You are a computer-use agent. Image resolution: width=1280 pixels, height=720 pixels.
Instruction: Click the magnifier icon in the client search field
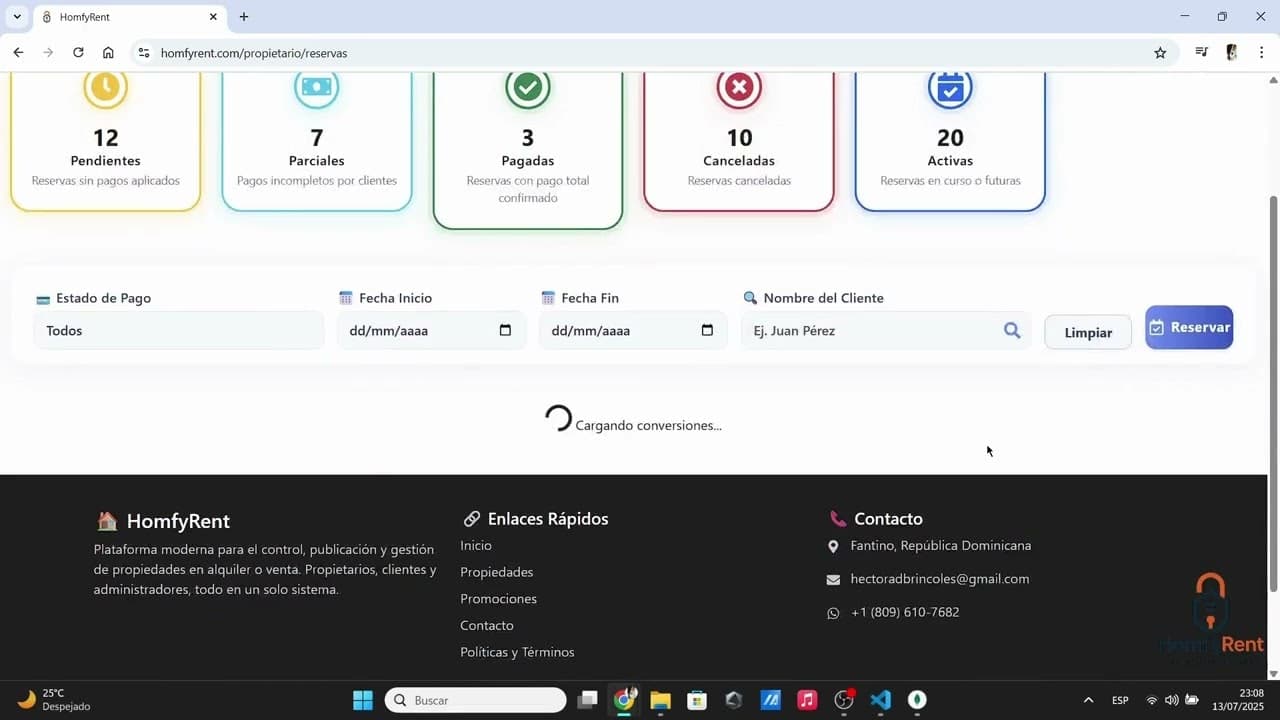pyautogui.click(x=1012, y=330)
